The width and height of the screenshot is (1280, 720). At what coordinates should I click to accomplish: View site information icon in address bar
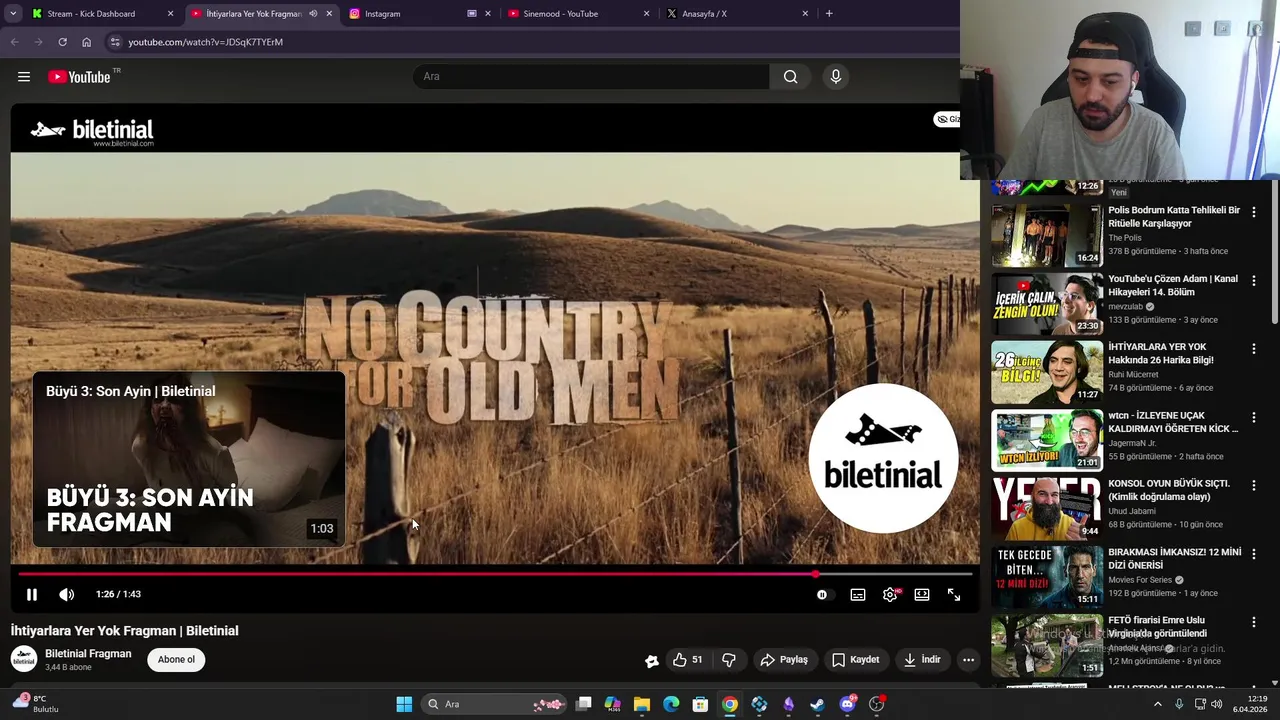115,42
